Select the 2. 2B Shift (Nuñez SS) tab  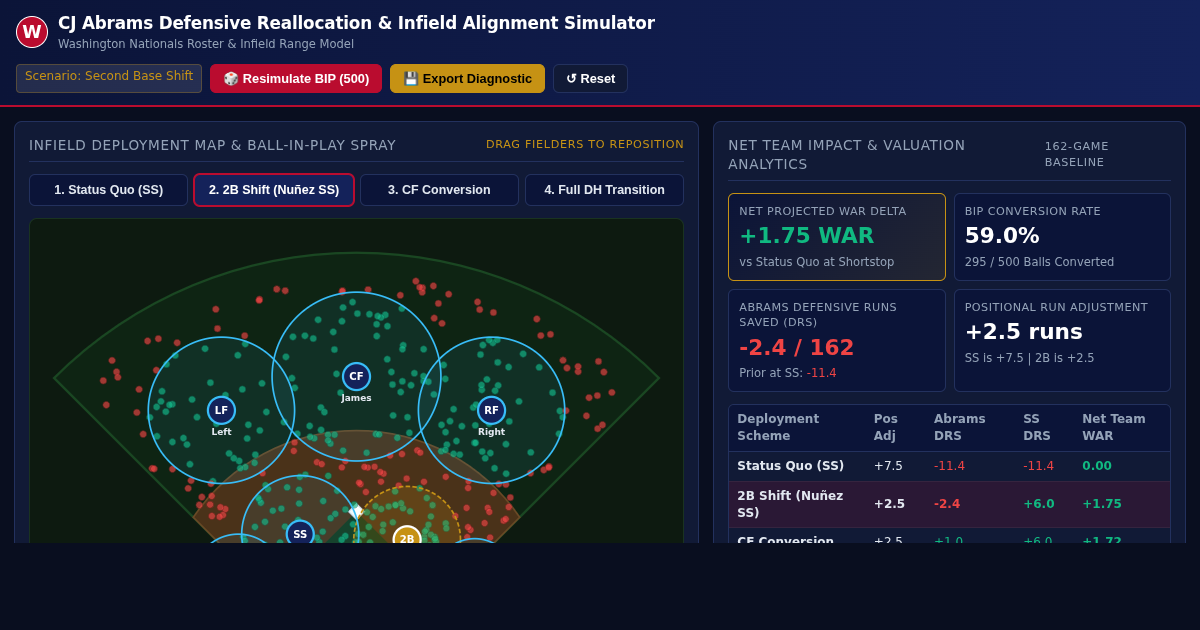pos(274,190)
